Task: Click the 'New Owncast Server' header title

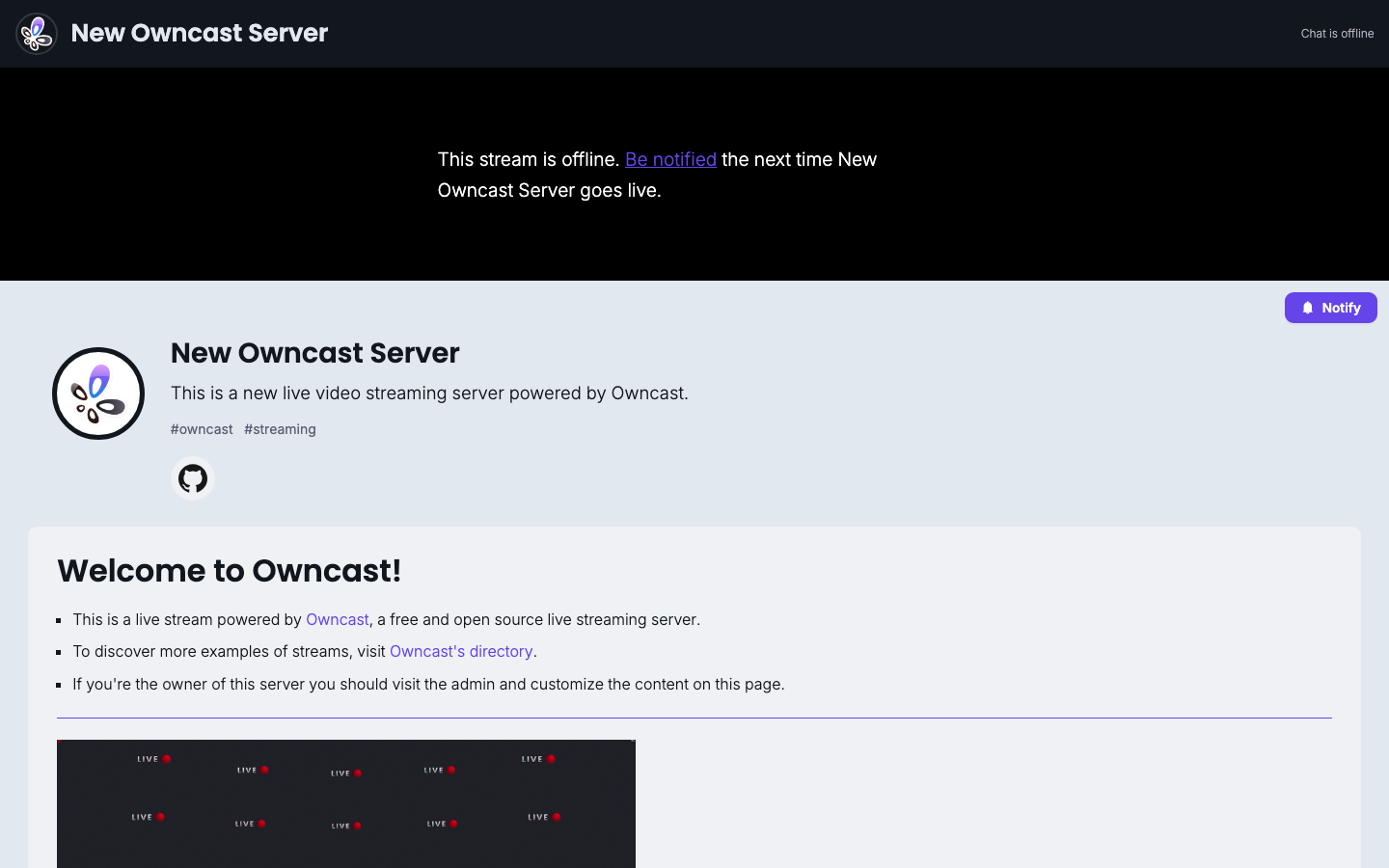Action: (x=200, y=33)
